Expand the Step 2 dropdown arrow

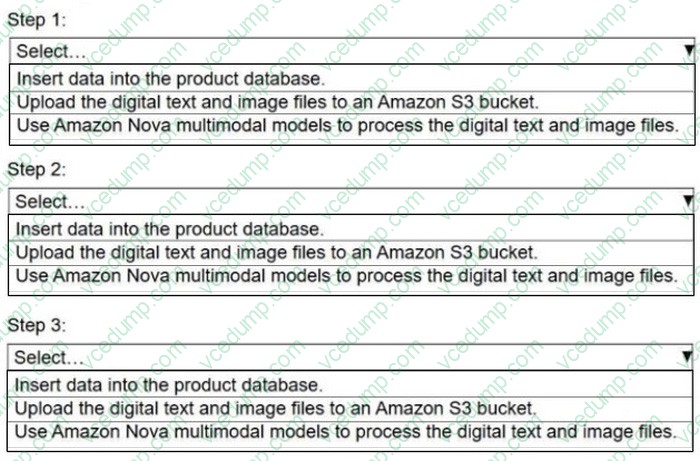[688, 203]
